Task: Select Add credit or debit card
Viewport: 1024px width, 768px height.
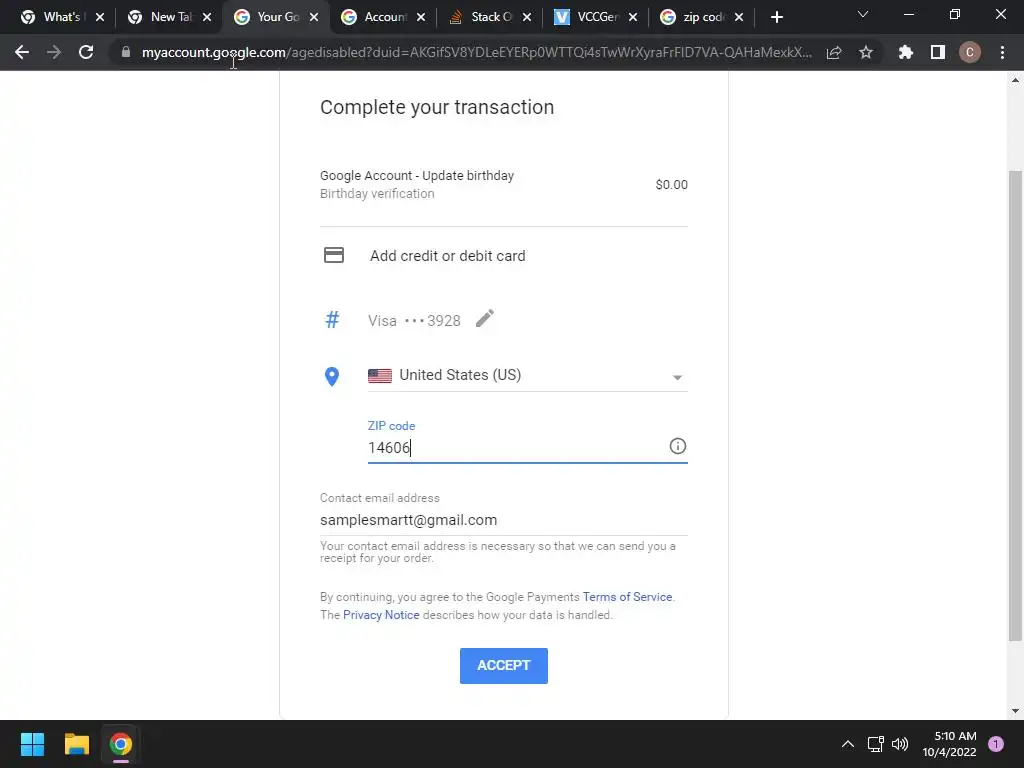Action: tap(447, 256)
